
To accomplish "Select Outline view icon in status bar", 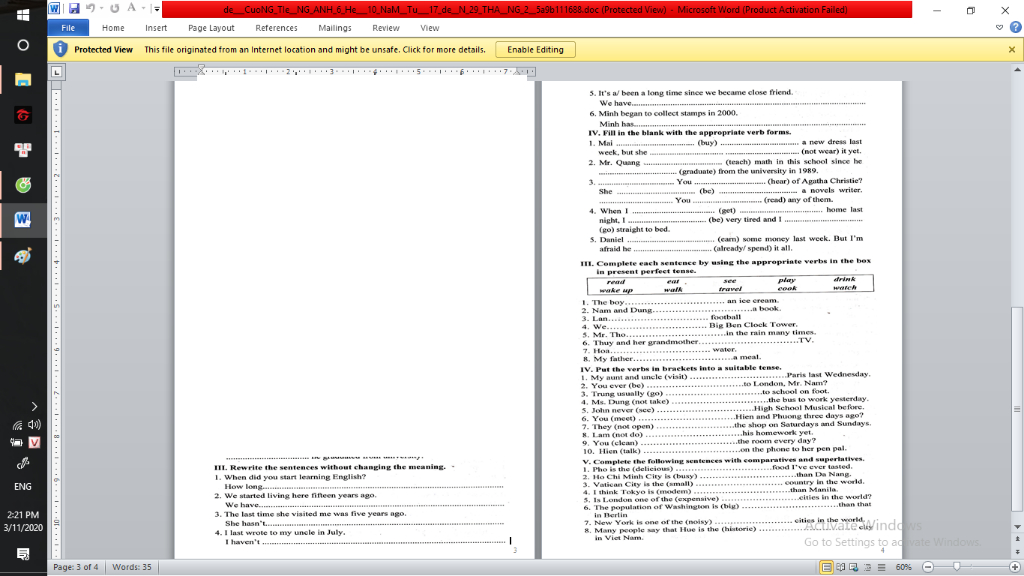I will (x=867, y=567).
